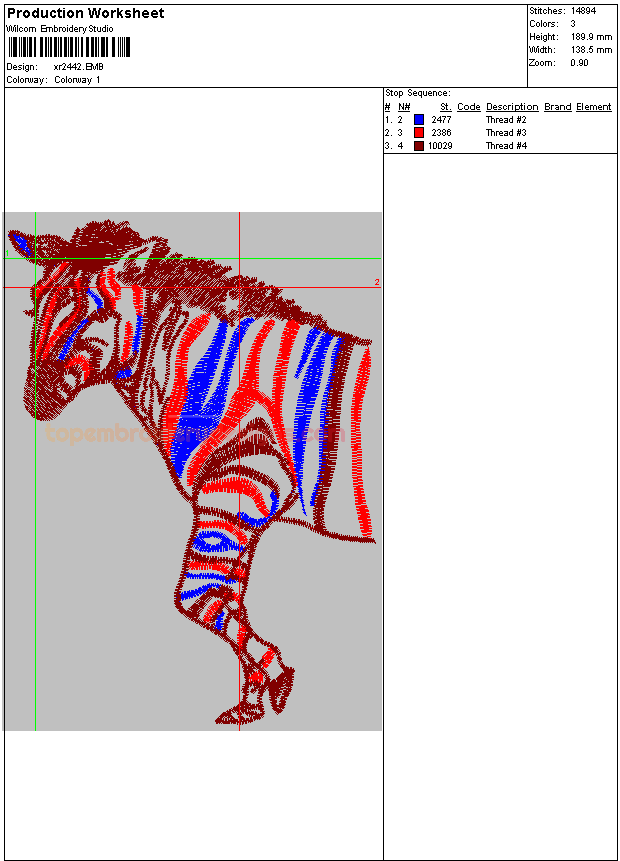Click the Stitches count 14894
Image resolution: width=620 pixels, height=861 pixels.
(x=583, y=10)
